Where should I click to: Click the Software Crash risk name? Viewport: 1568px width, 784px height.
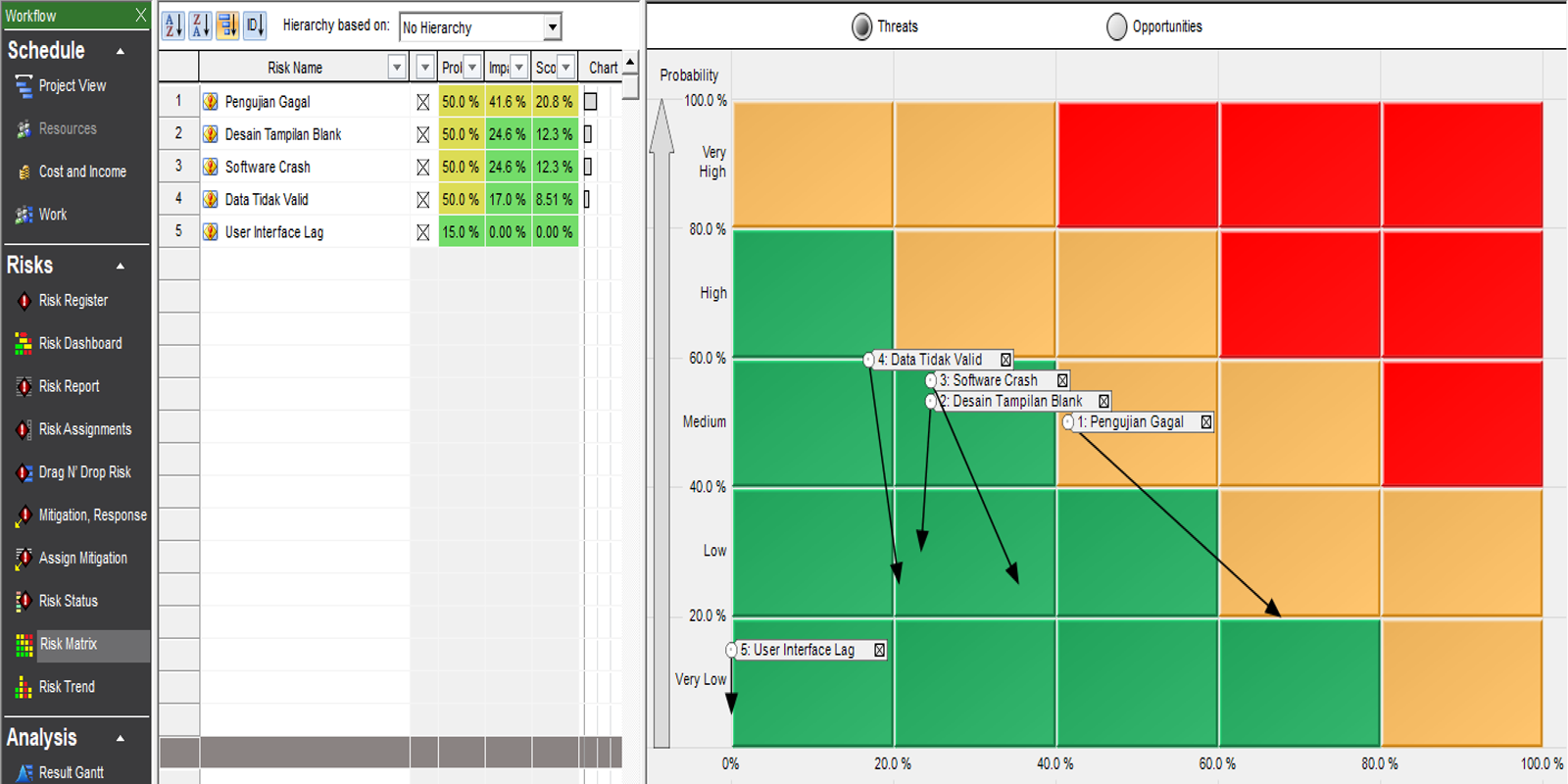click(268, 168)
